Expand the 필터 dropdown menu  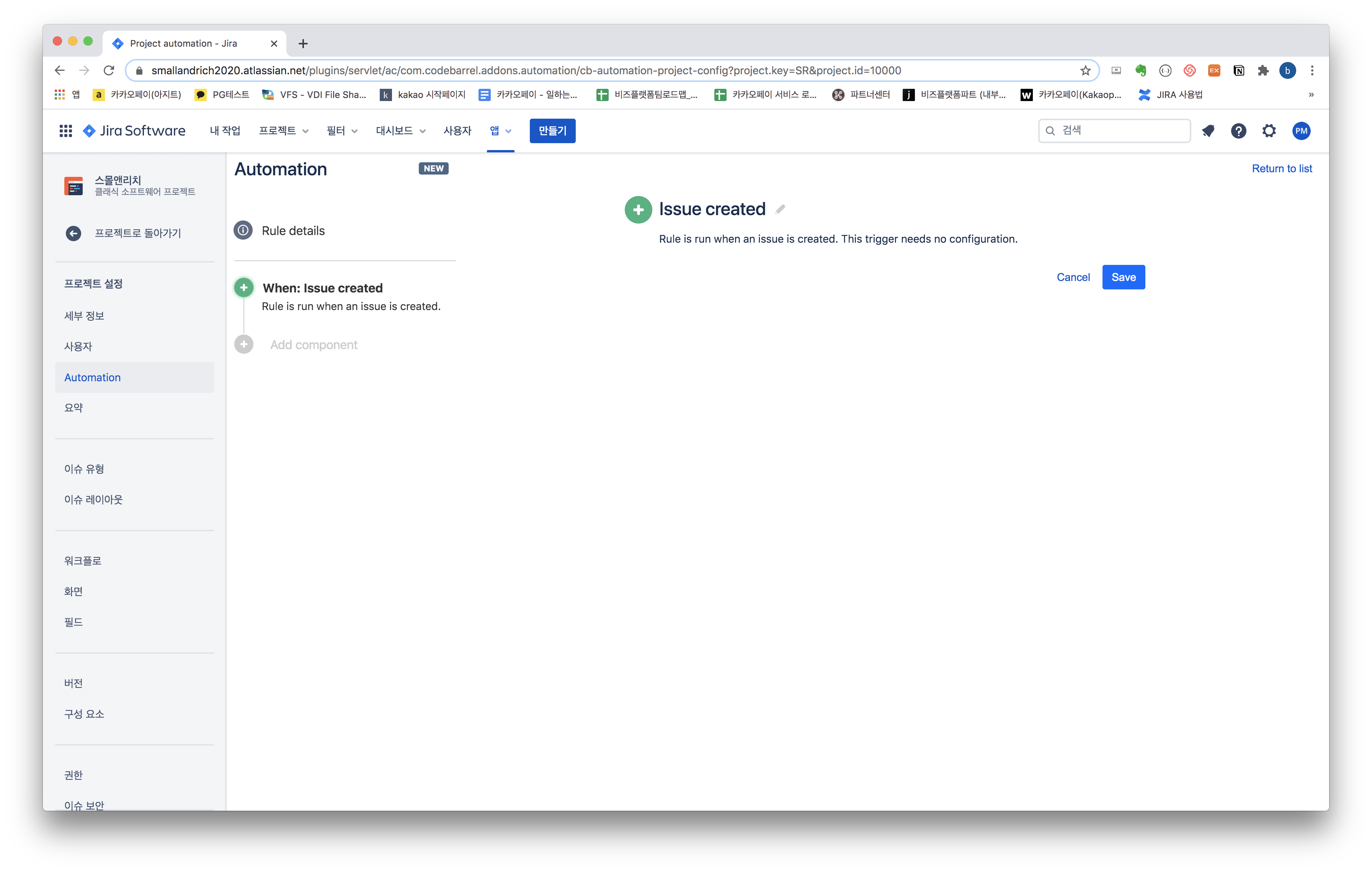tap(342, 131)
